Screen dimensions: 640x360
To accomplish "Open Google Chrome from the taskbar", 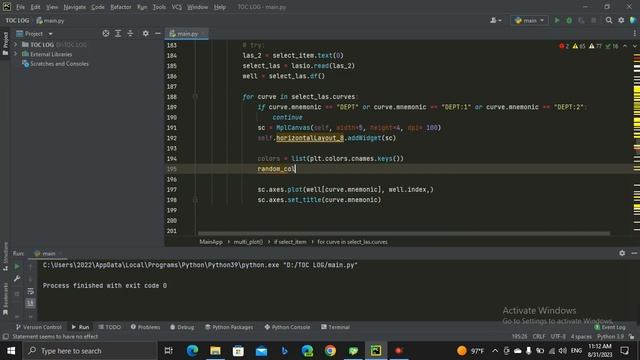I will (x=330, y=351).
